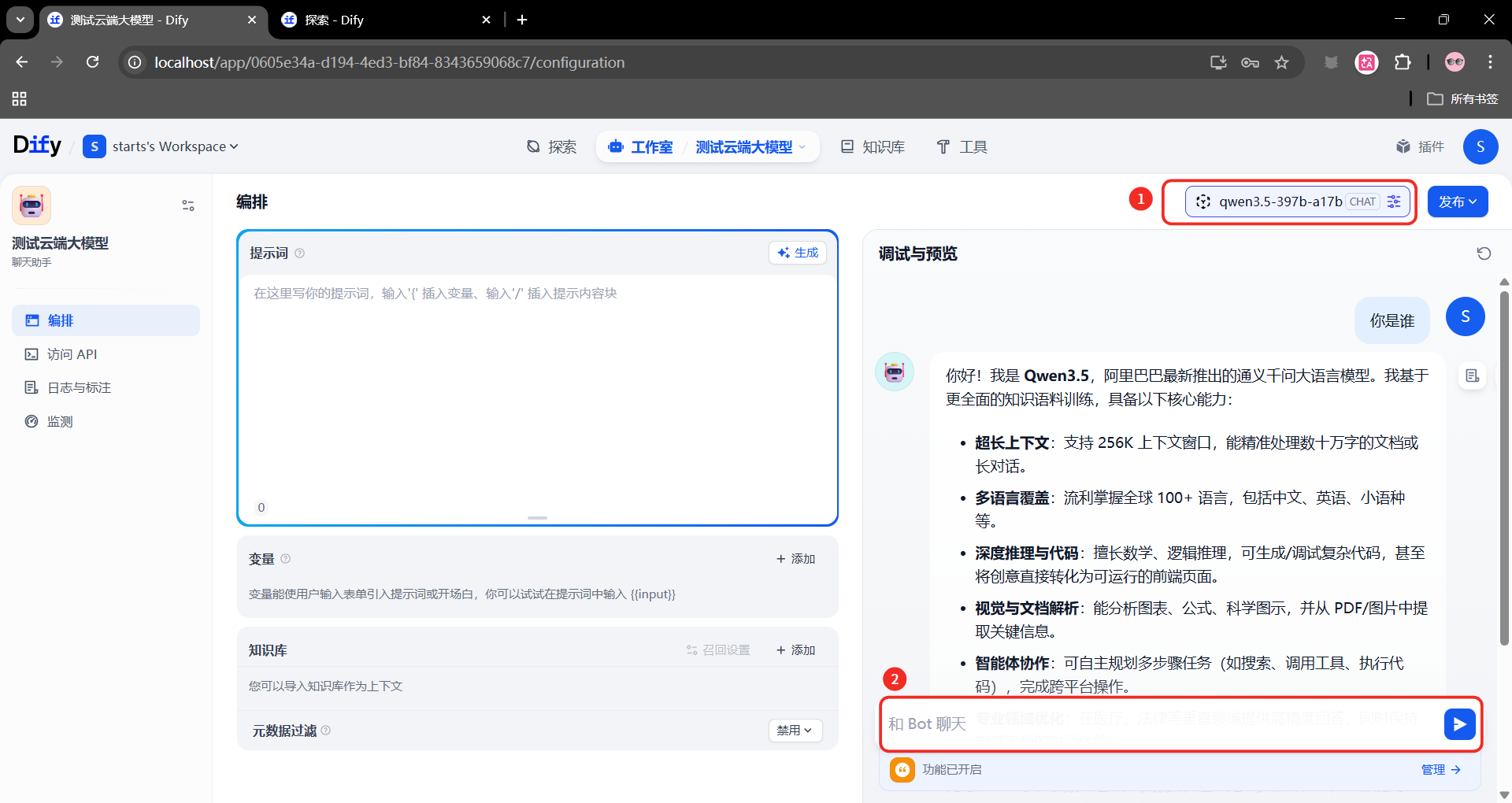Screen dimensions: 1512x803
Task: Open the 插件 plugins page
Action: point(1421,146)
